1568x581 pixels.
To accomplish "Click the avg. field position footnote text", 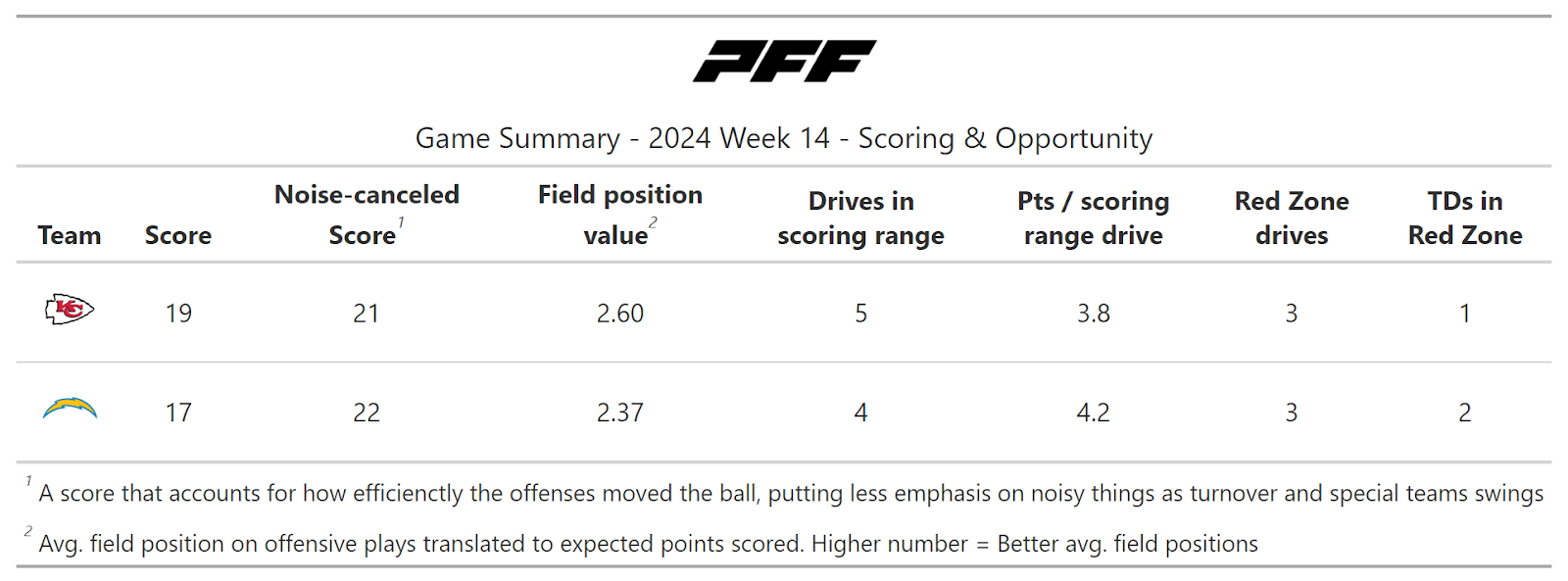I will 648,544.
